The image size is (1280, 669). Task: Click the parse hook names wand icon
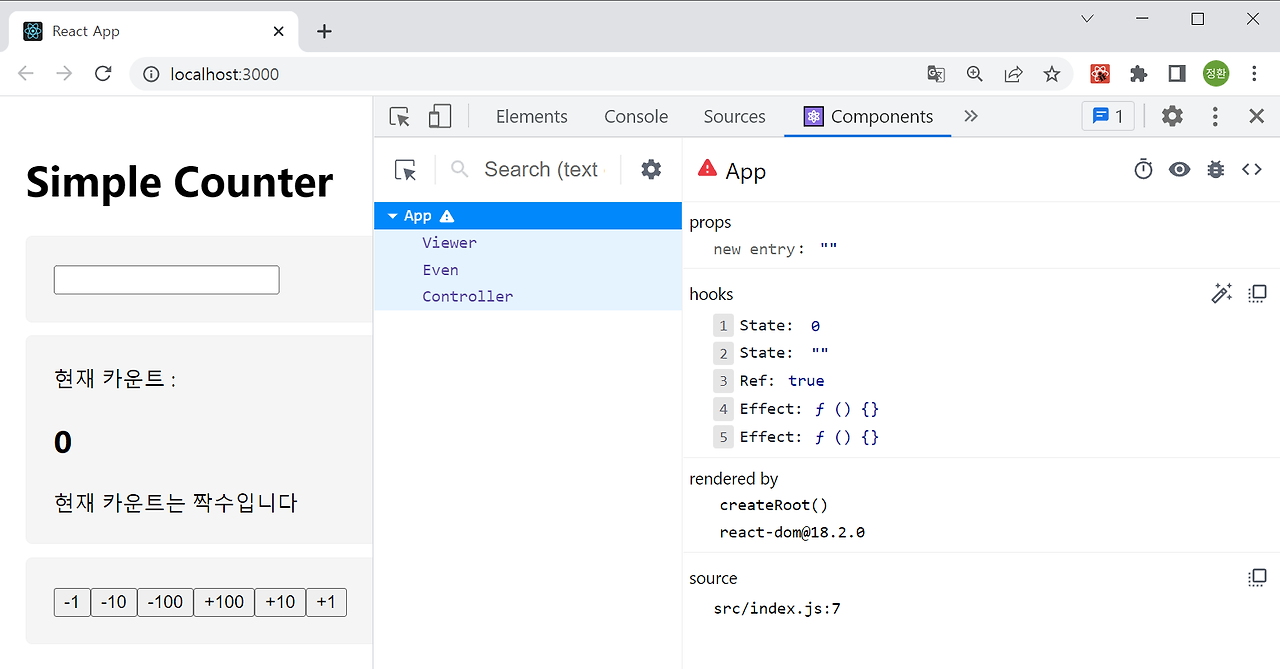click(x=1221, y=294)
